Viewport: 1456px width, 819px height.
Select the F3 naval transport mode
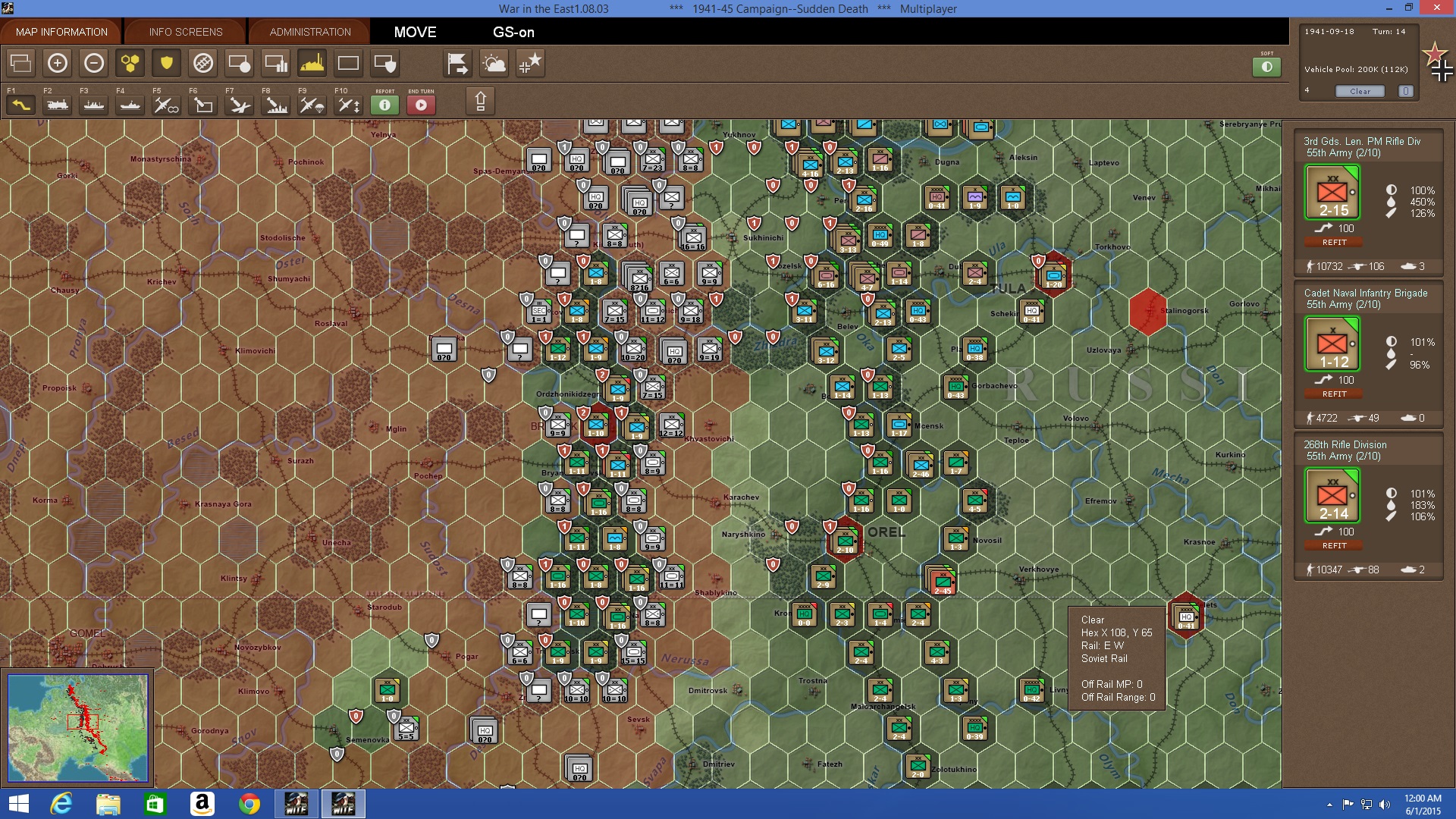tap(94, 105)
